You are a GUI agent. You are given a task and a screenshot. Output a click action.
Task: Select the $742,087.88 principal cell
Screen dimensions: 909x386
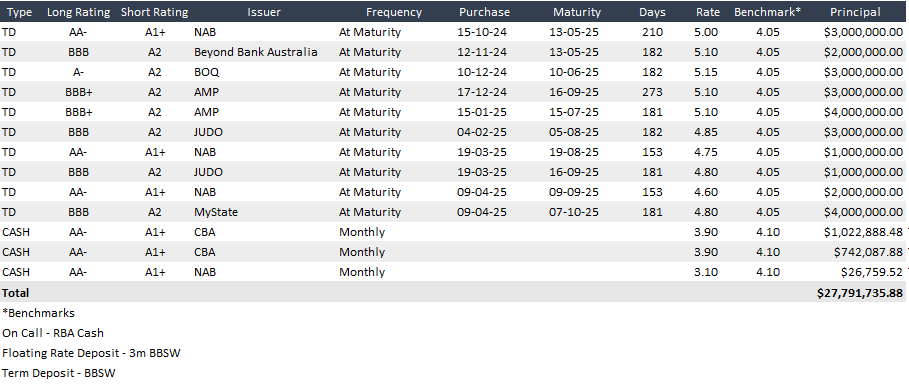(868, 252)
